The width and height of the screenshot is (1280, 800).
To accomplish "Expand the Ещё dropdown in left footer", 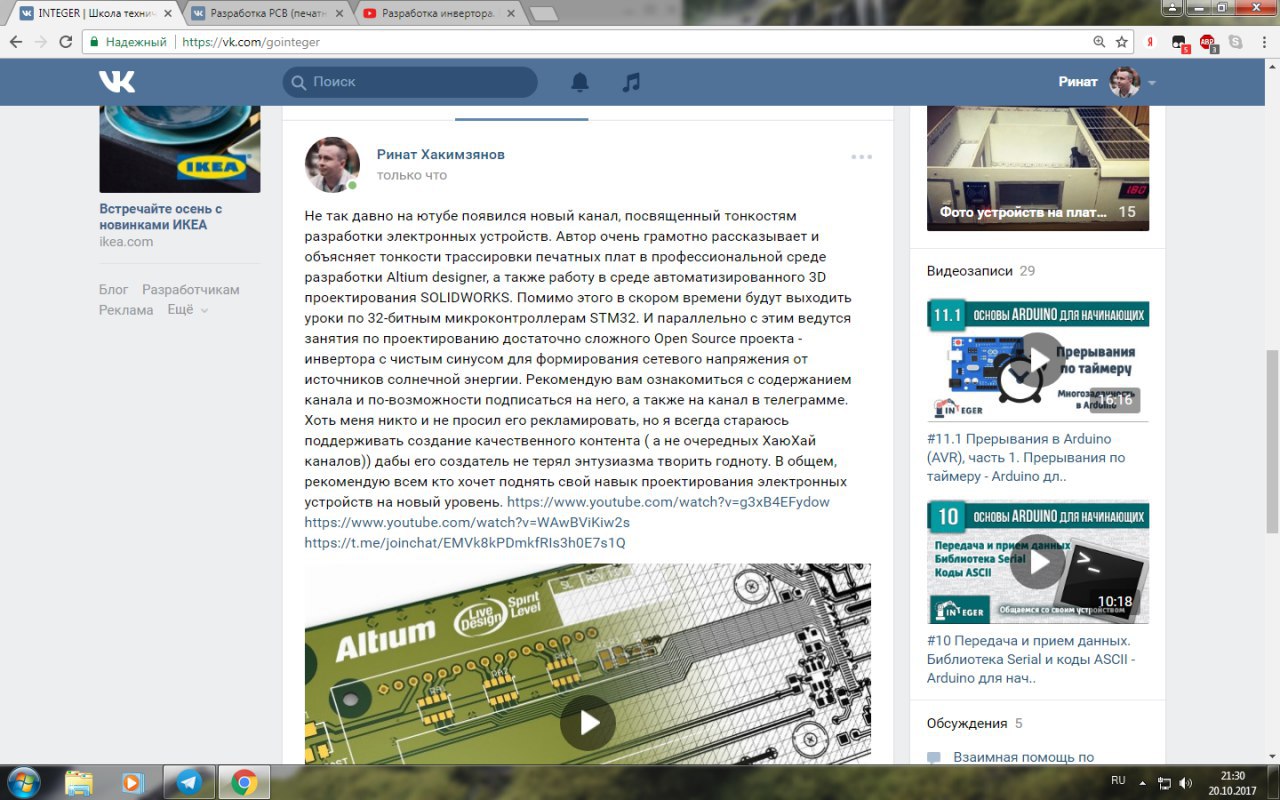I will (187, 310).
